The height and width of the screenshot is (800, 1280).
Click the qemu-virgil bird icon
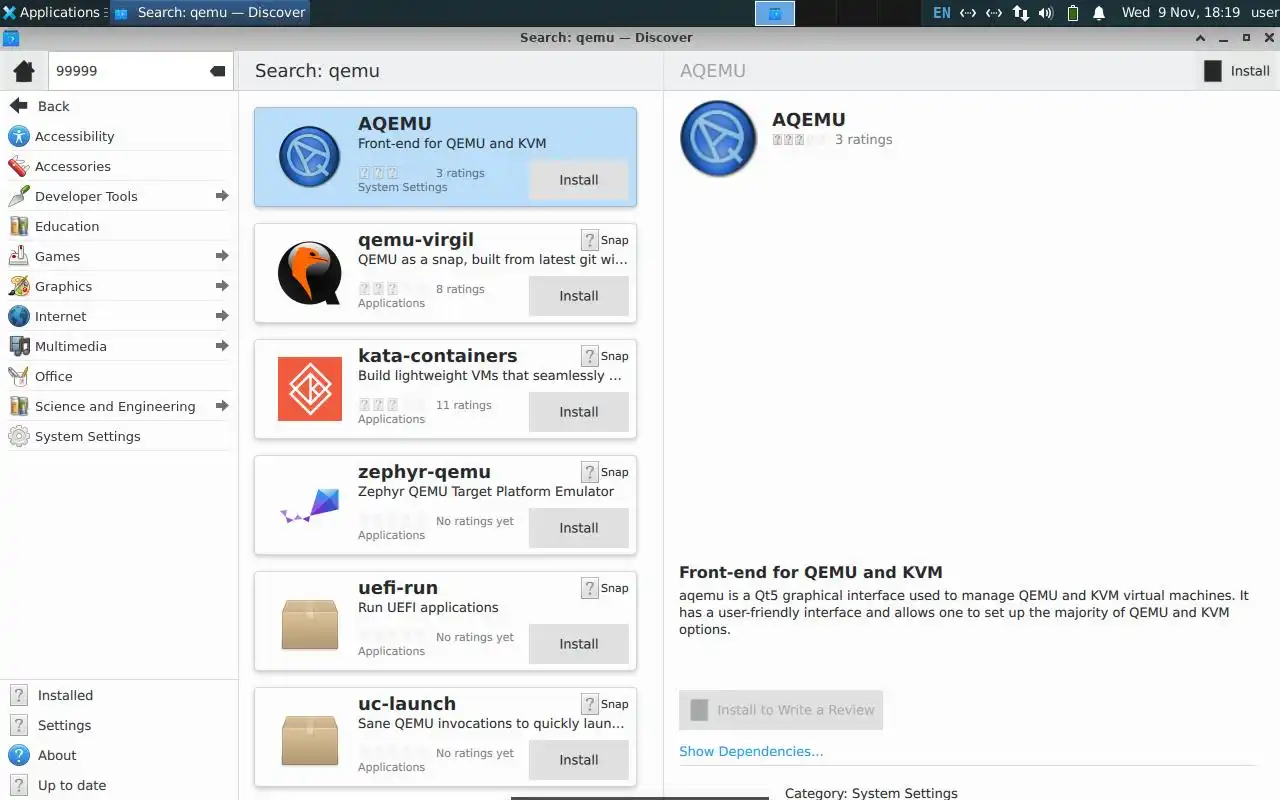309,273
